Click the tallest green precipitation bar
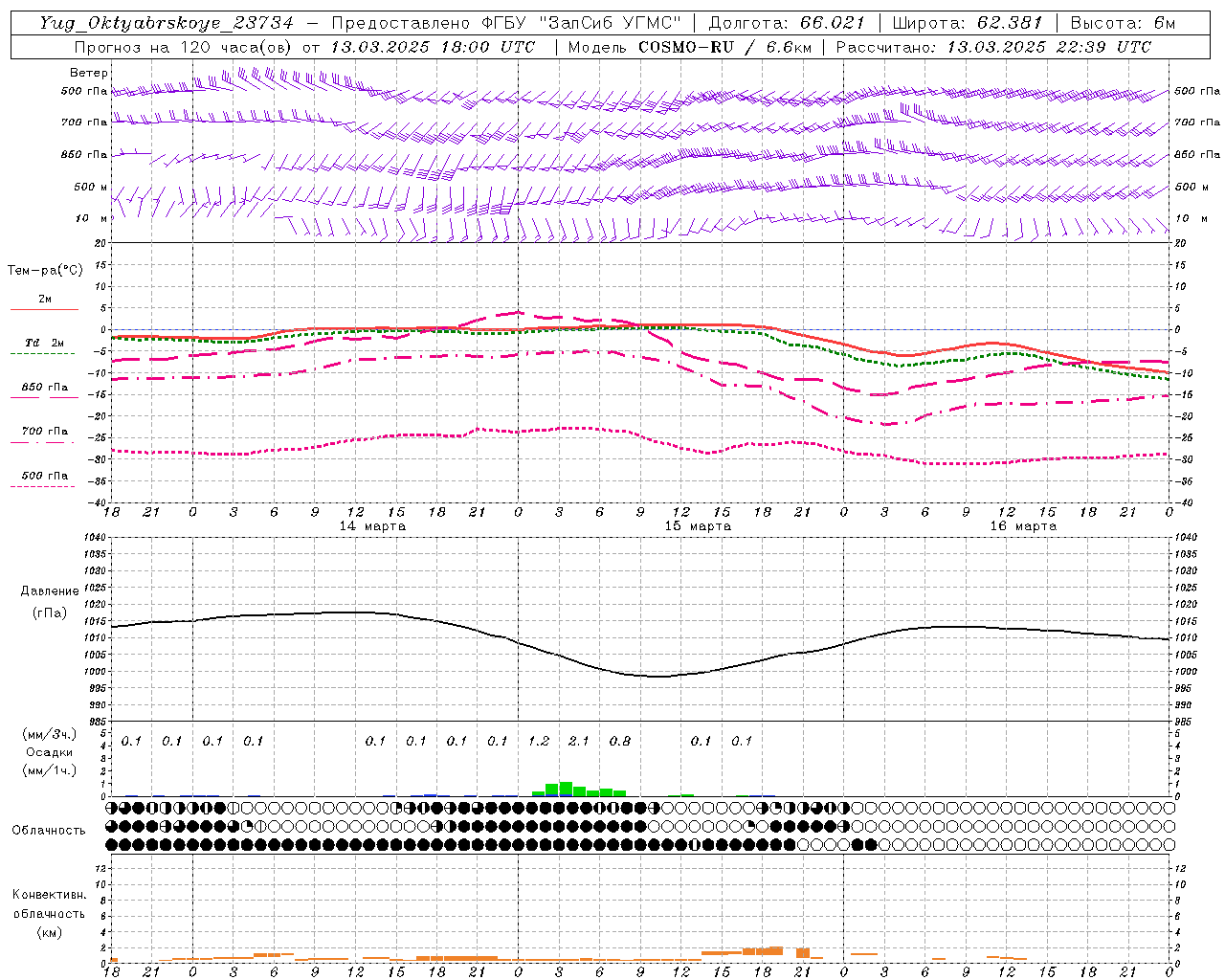 point(566,789)
